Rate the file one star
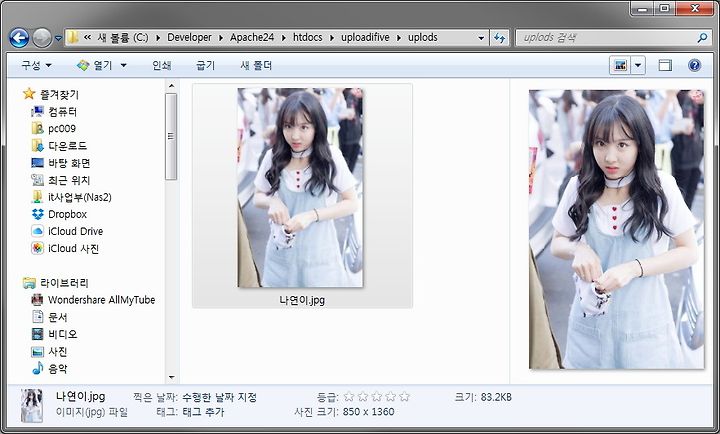This screenshot has width=720, height=434. click(x=349, y=396)
